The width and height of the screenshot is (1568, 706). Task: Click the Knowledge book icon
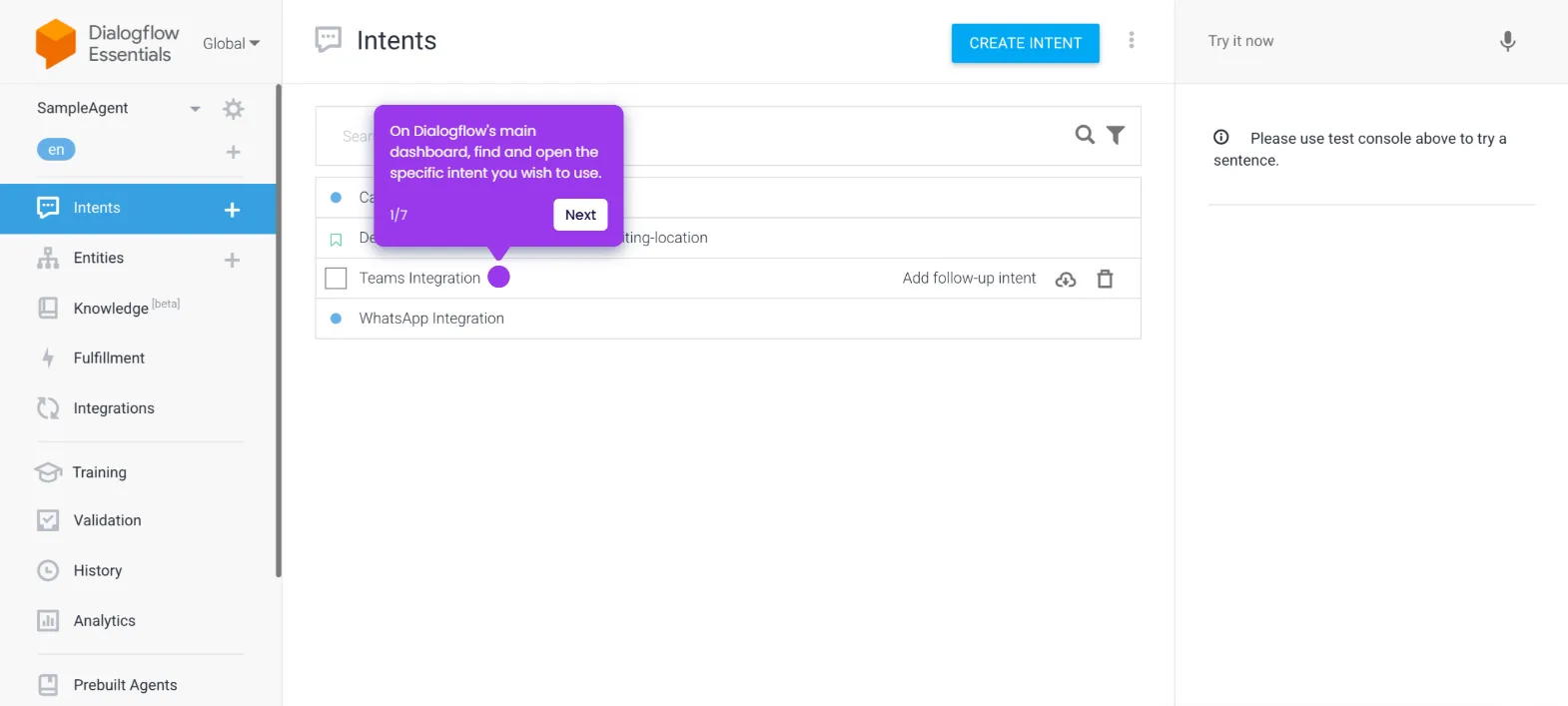[x=48, y=308]
